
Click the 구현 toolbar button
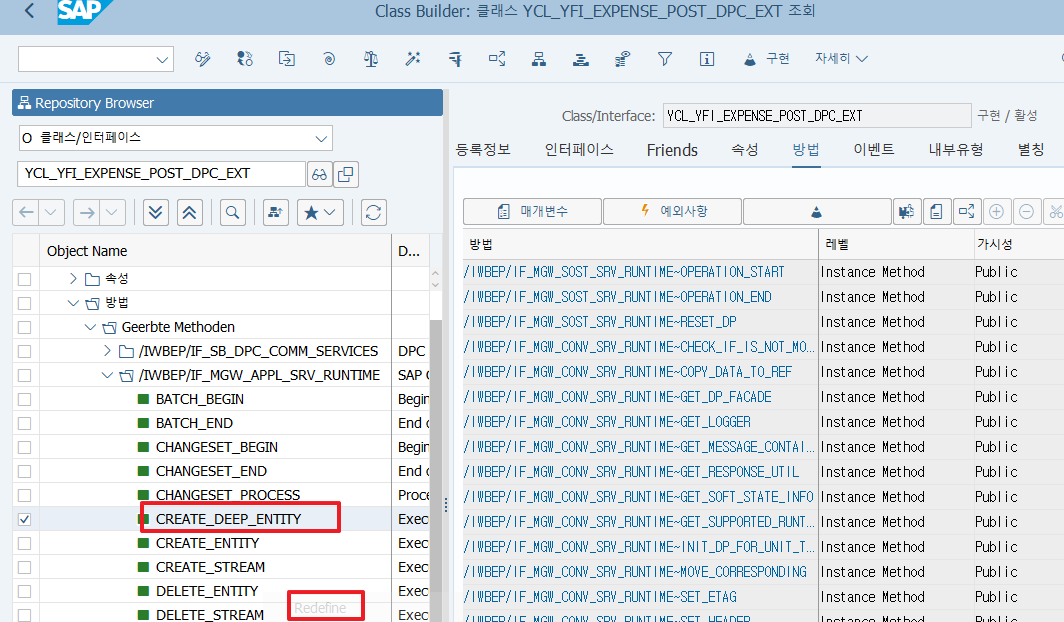(767, 59)
